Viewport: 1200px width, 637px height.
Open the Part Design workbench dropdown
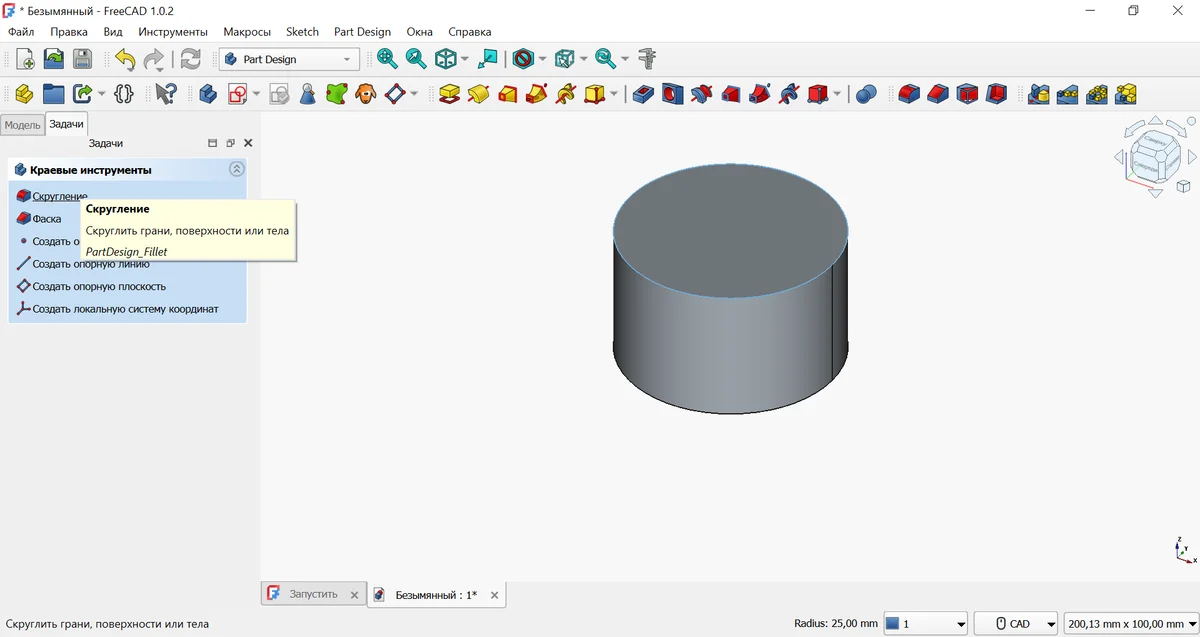click(x=289, y=59)
